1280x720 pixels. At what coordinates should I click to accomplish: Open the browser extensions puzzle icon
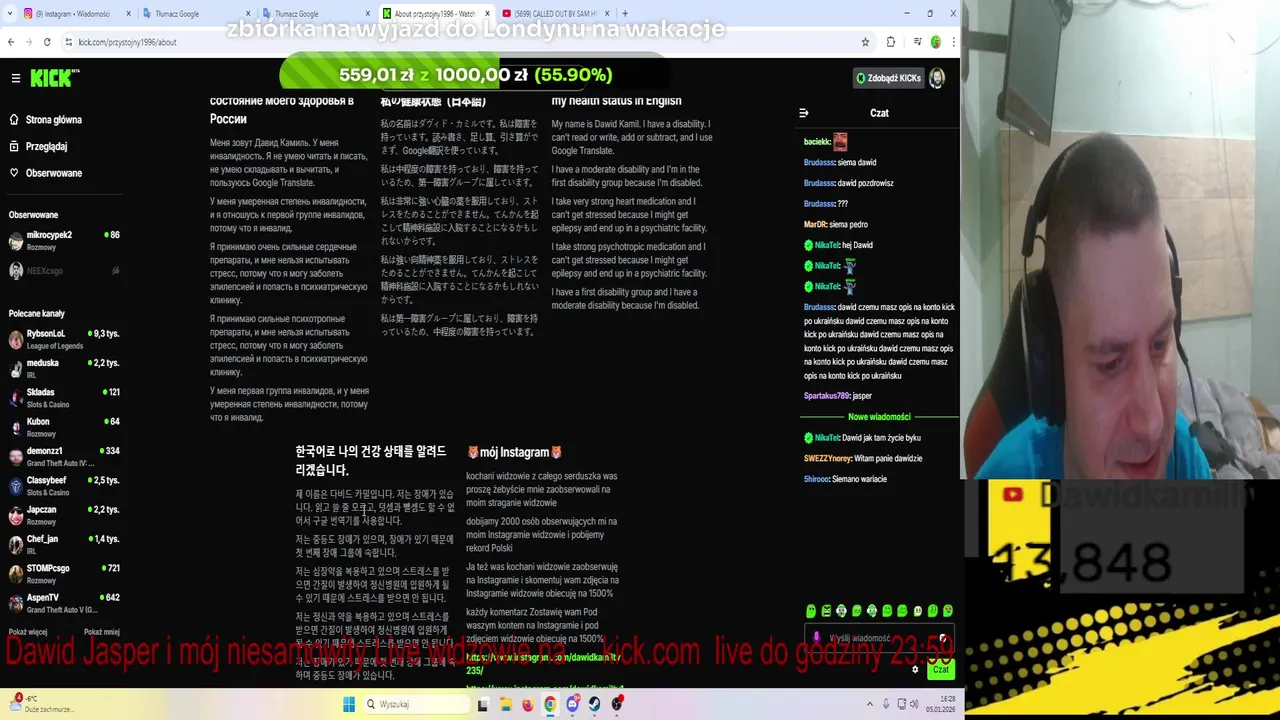click(x=891, y=42)
